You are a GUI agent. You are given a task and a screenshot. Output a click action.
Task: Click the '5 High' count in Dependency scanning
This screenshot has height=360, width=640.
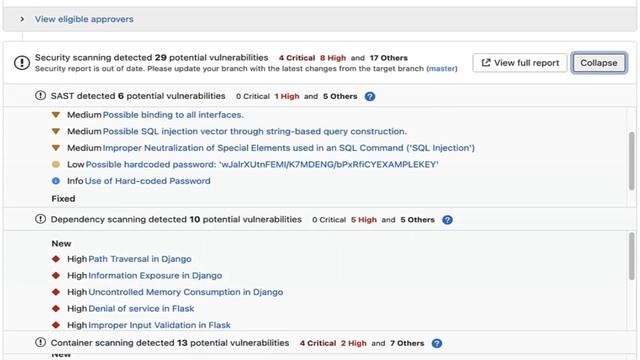coord(364,220)
